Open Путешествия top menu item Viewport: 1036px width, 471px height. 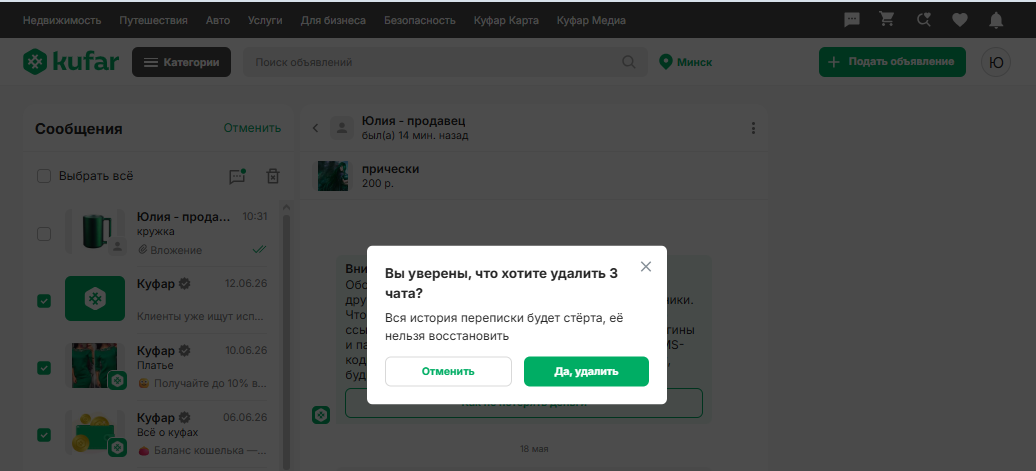pyautogui.click(x=153, y=20)
